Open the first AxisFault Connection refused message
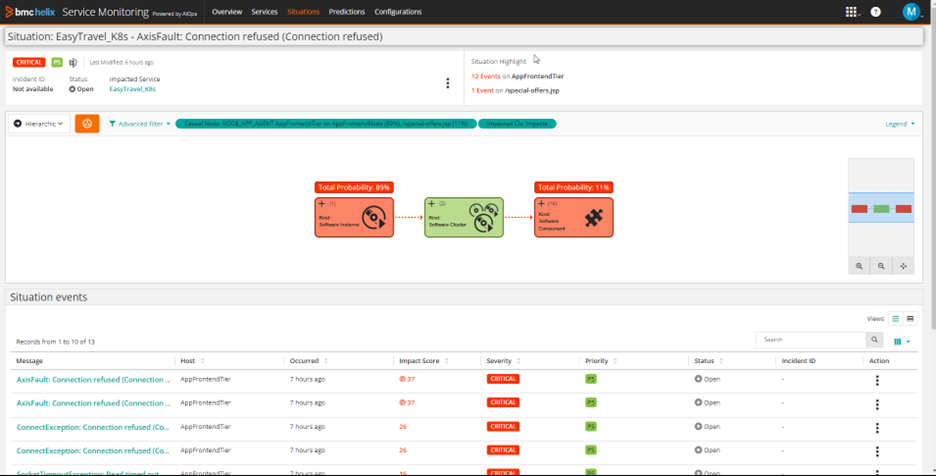This screenshot has width=936, height=476. 93,379
